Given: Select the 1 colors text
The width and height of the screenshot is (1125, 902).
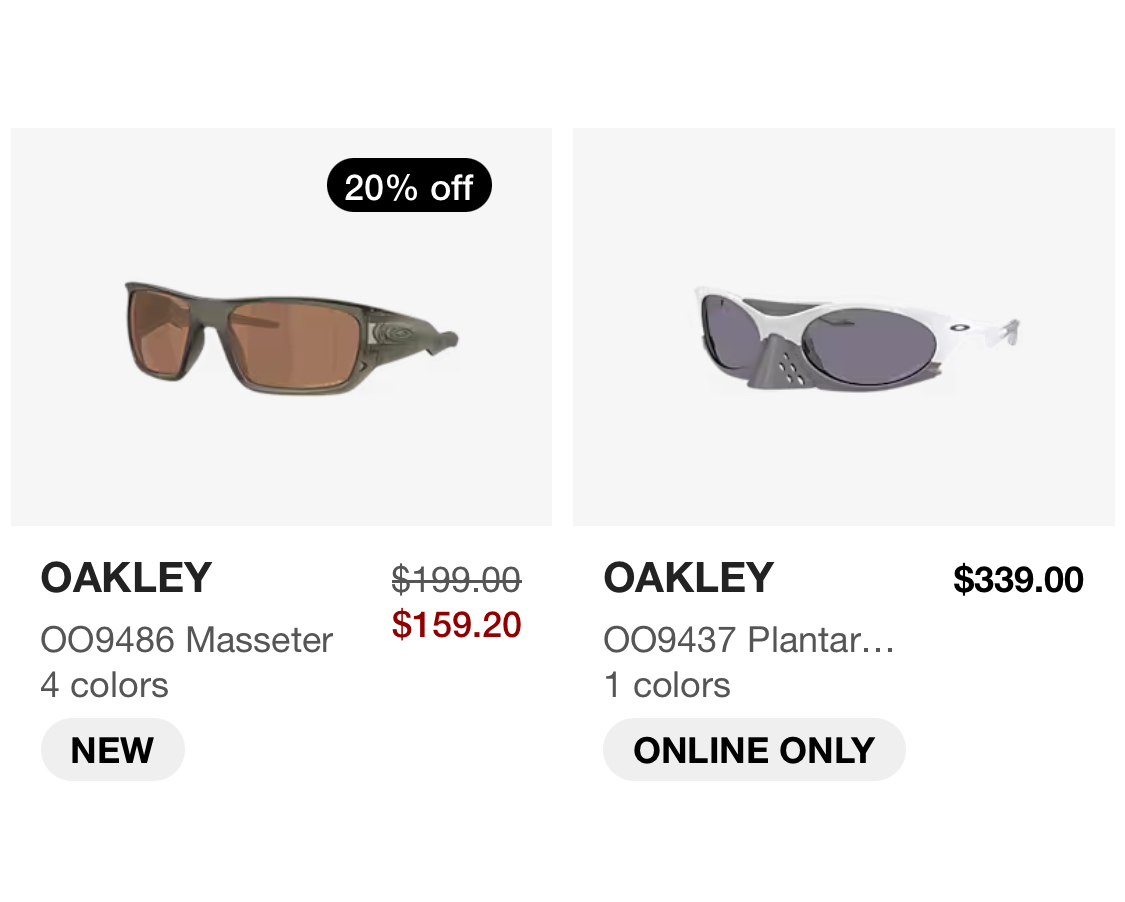Looking at the screenshot, I should click(667, 686).
